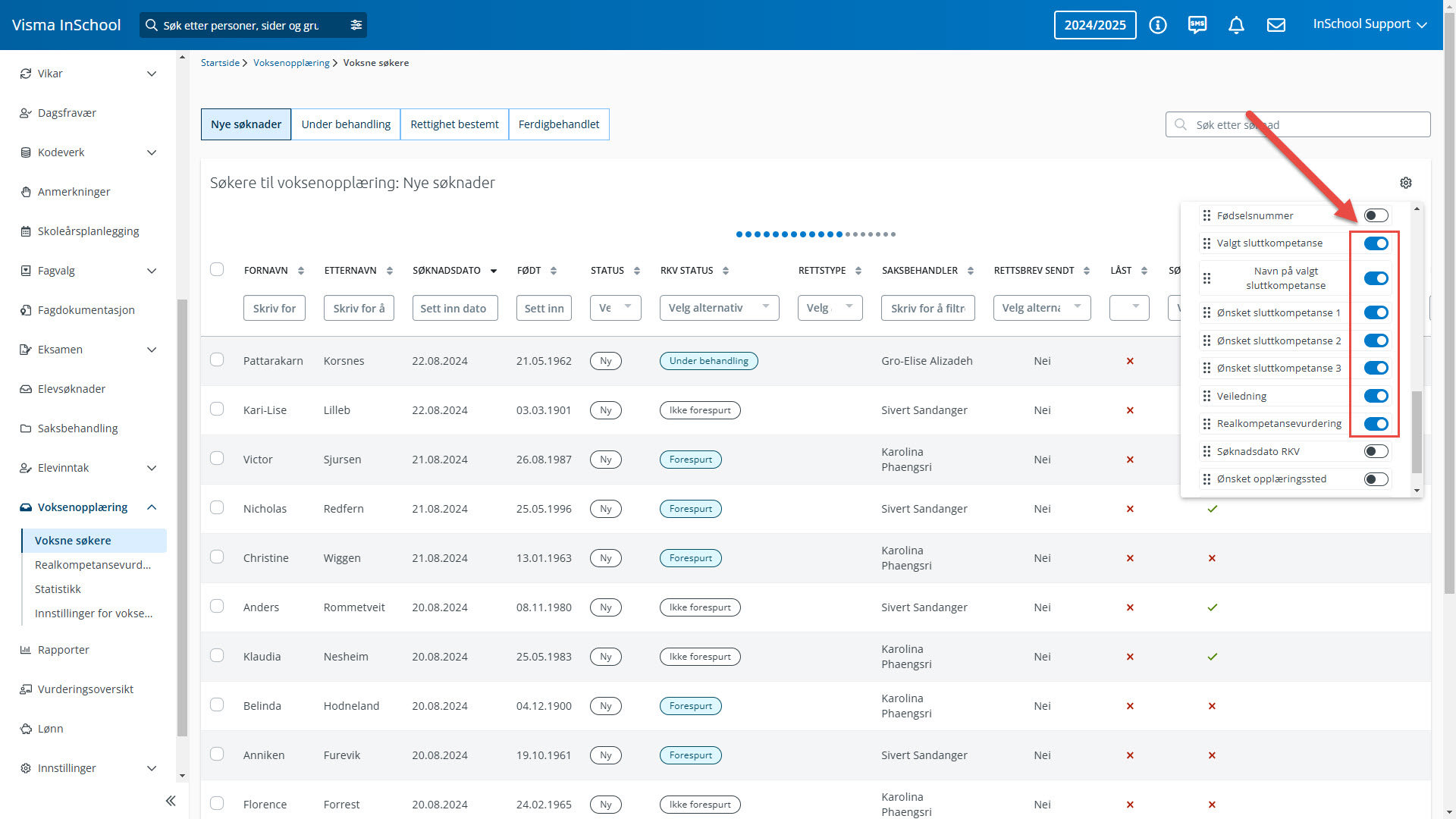Click the notification bell icon
Image resolution: width=1456 pixels, height=819 pixels.
pos(1236,25)
